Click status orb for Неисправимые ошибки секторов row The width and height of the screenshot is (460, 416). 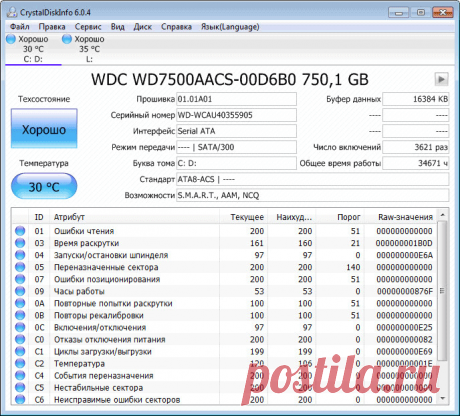pos(20,399)
